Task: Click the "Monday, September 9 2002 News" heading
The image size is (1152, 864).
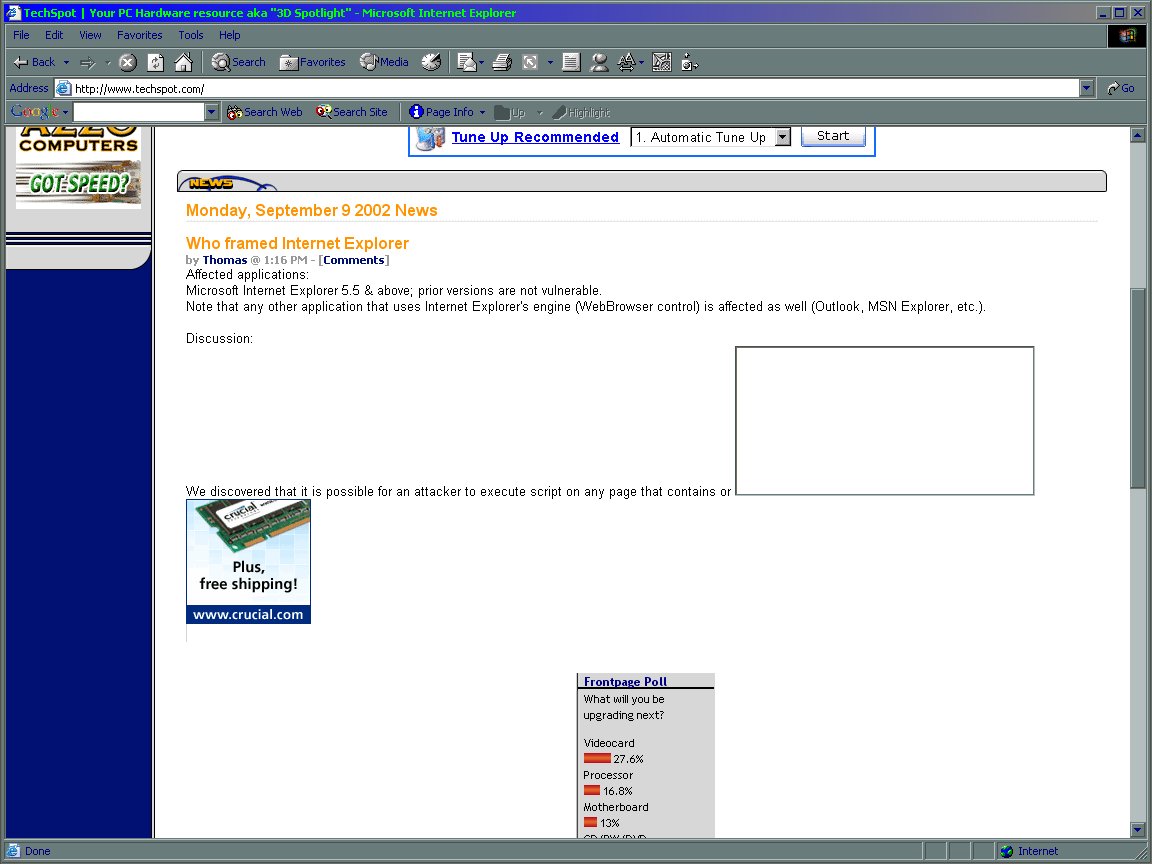Action: pyautogui.click(x=312, y=210)
